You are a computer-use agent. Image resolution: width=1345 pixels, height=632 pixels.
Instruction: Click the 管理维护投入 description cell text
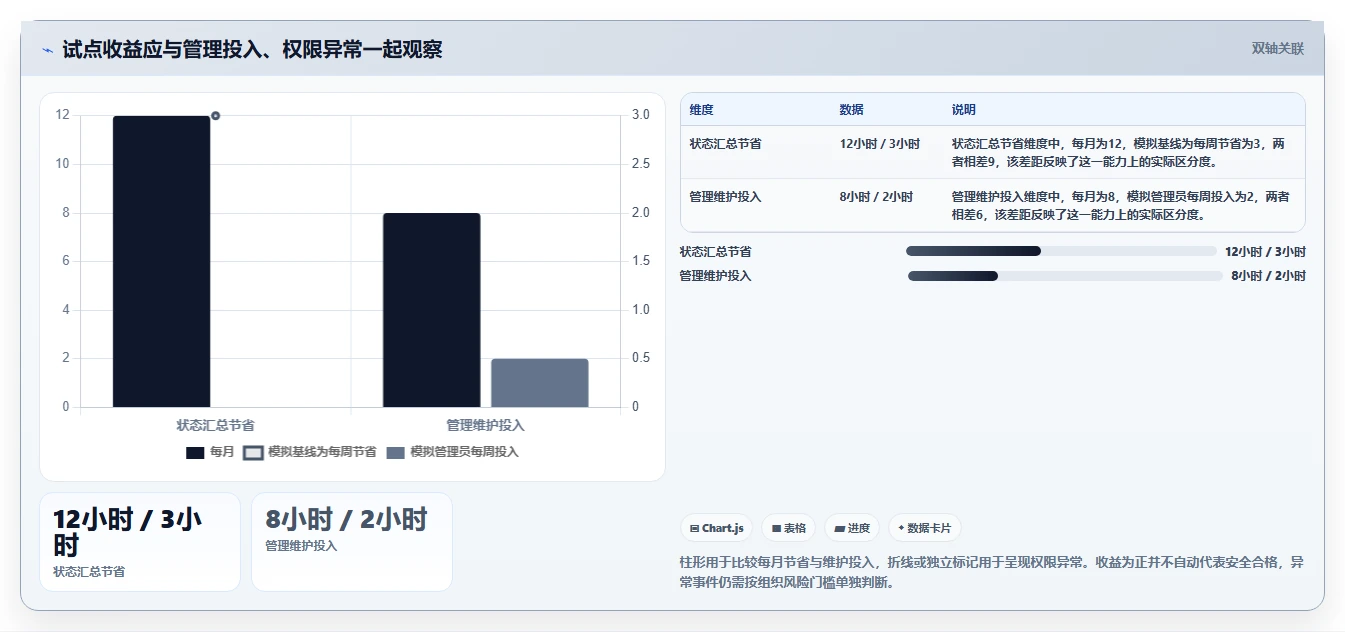1120,205
